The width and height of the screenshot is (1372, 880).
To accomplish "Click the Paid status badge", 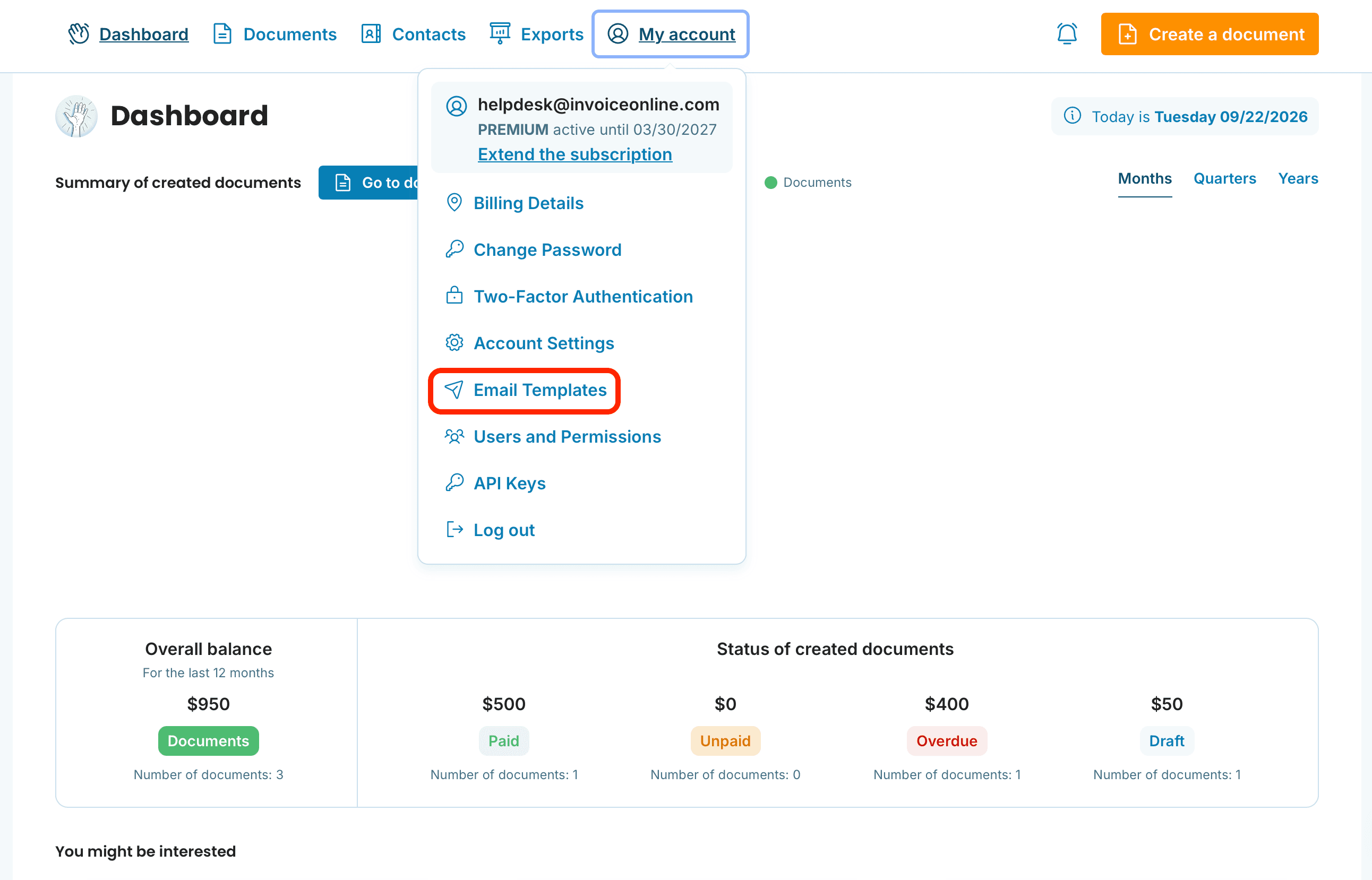I will coord(504,740).
